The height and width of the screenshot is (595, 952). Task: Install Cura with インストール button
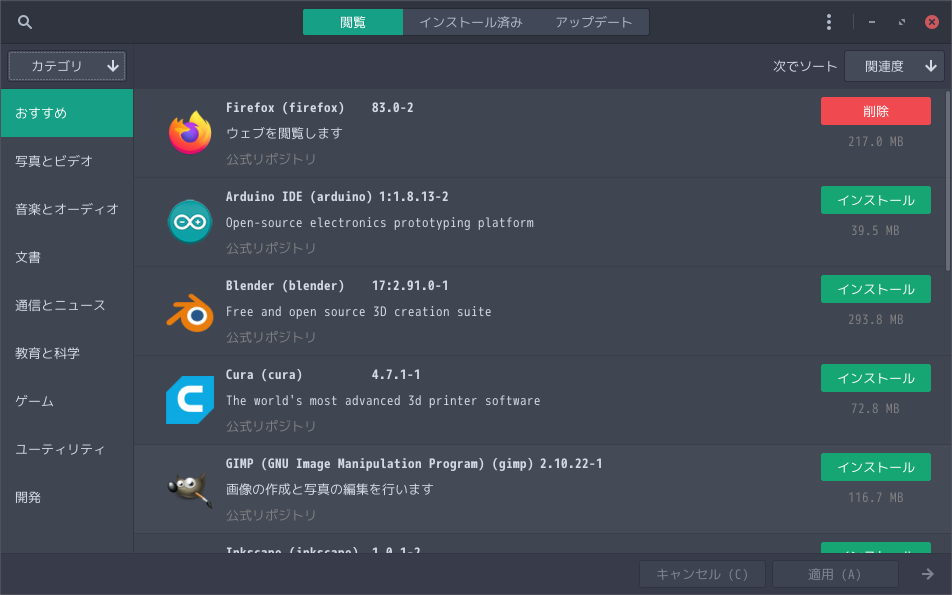pyautogui.click(x=876, y=378)
